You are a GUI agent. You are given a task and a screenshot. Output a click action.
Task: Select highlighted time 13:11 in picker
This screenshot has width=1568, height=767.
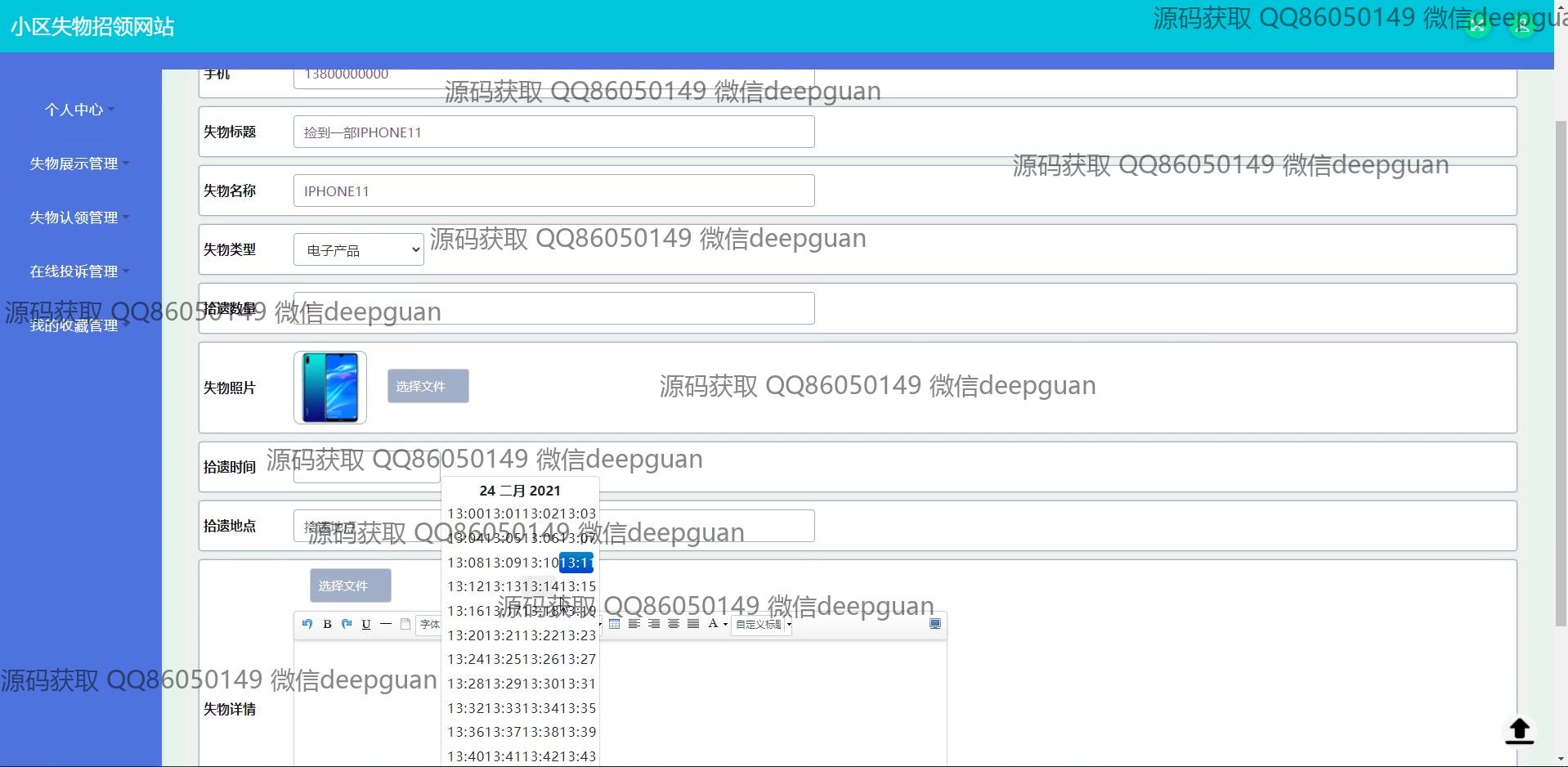click(x=576, y=563)
